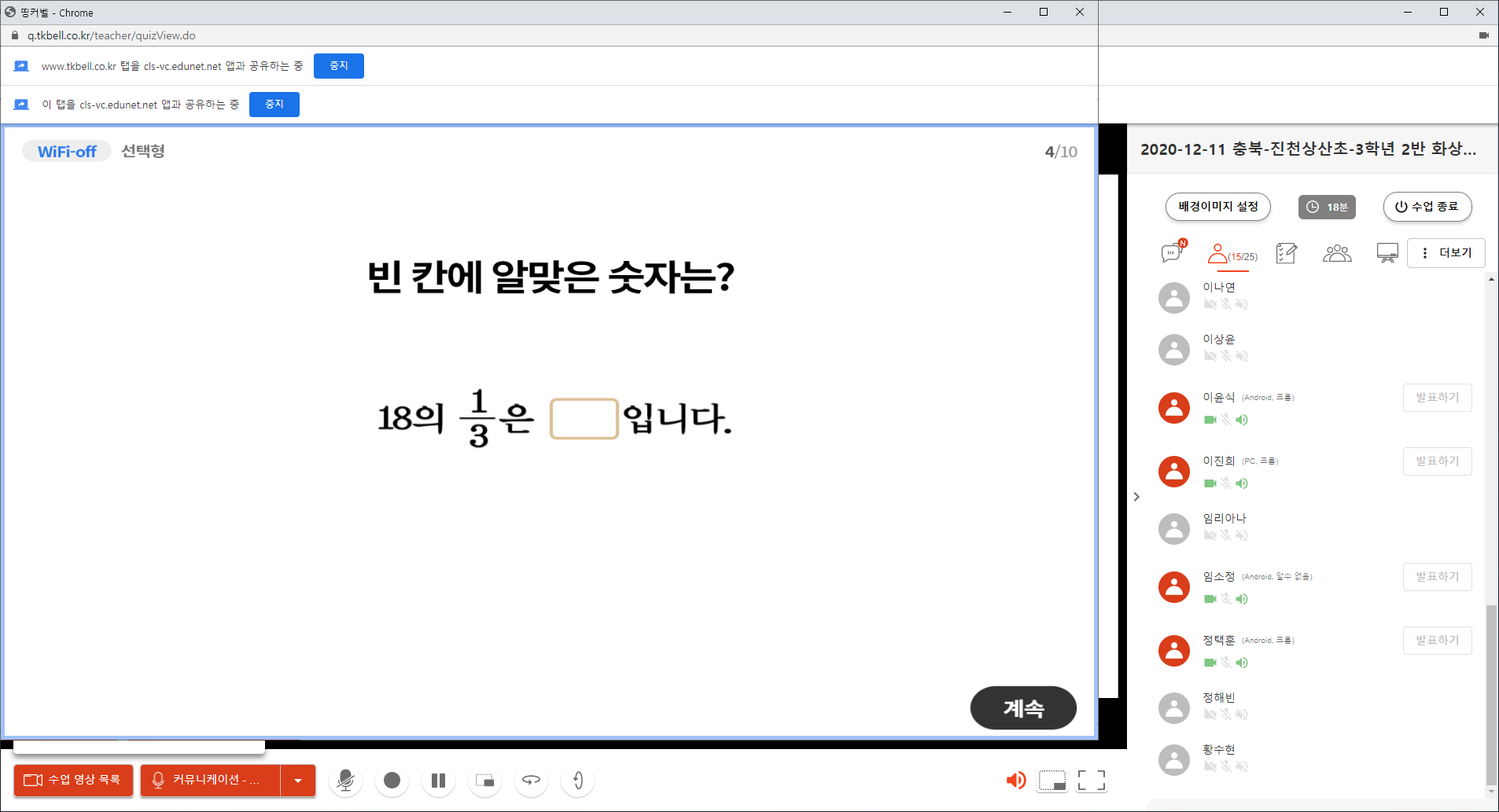
Task: Click the 커뮤니케이션 microphone button
Action: coord(210,780)
